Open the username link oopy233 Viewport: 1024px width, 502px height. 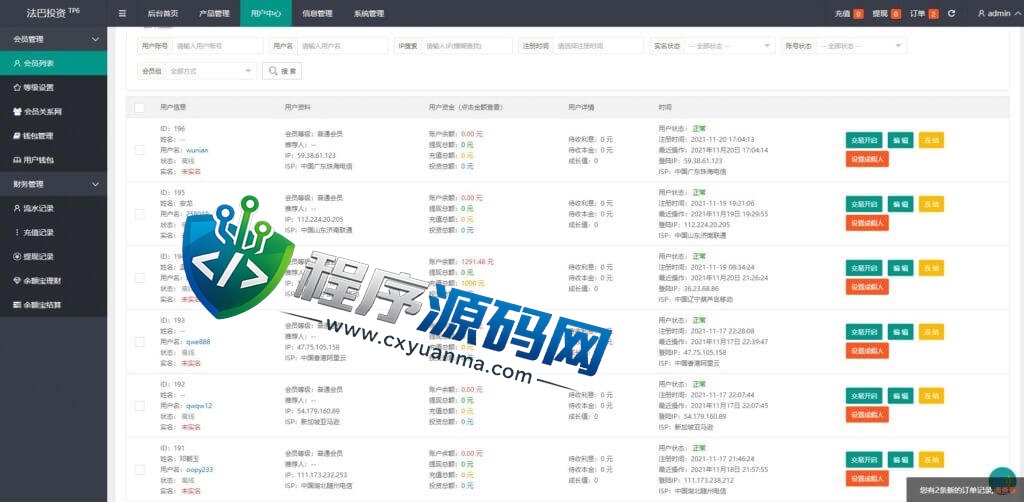[200, 469]
